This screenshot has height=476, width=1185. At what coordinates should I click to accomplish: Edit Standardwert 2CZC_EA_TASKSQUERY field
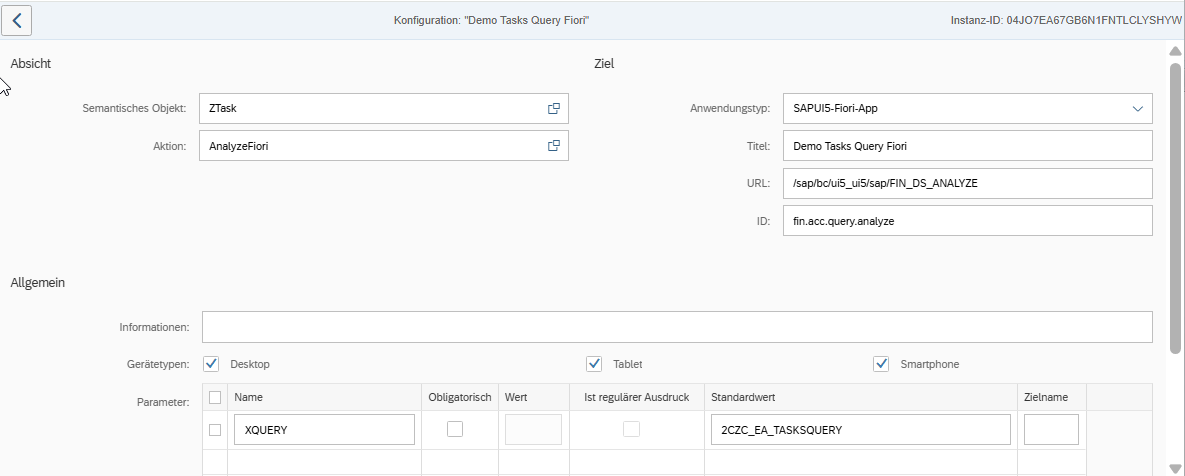pyautogui.click(x=861, y=430)
